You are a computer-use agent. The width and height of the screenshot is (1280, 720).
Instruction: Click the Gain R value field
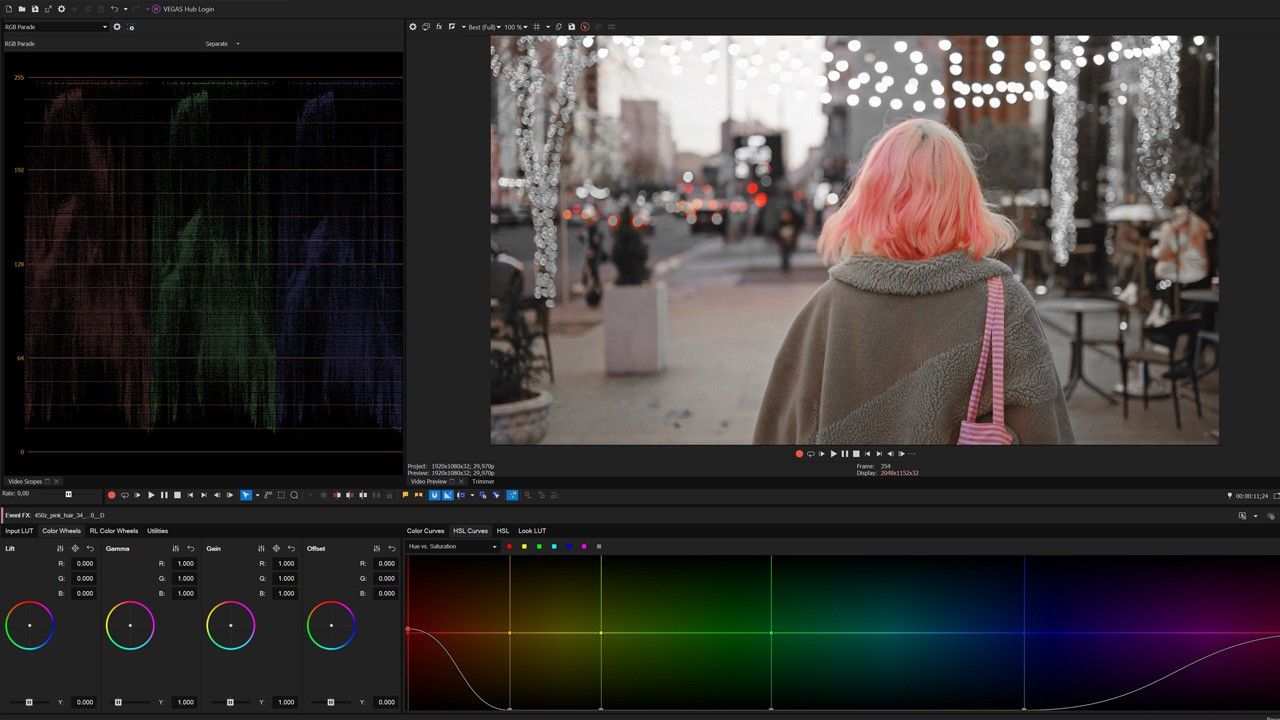286,563
